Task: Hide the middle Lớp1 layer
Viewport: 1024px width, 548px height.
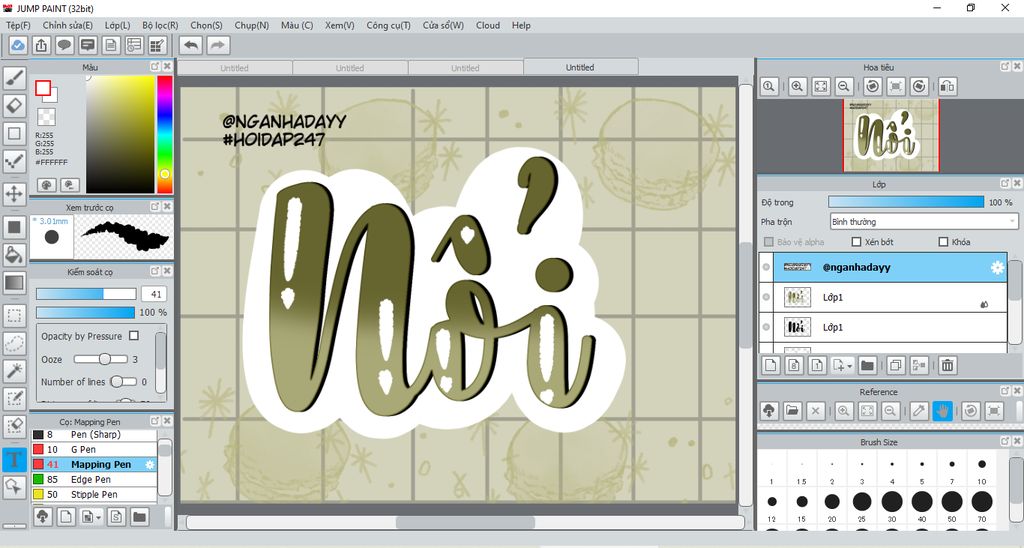Action: click(x=766, y=297)
